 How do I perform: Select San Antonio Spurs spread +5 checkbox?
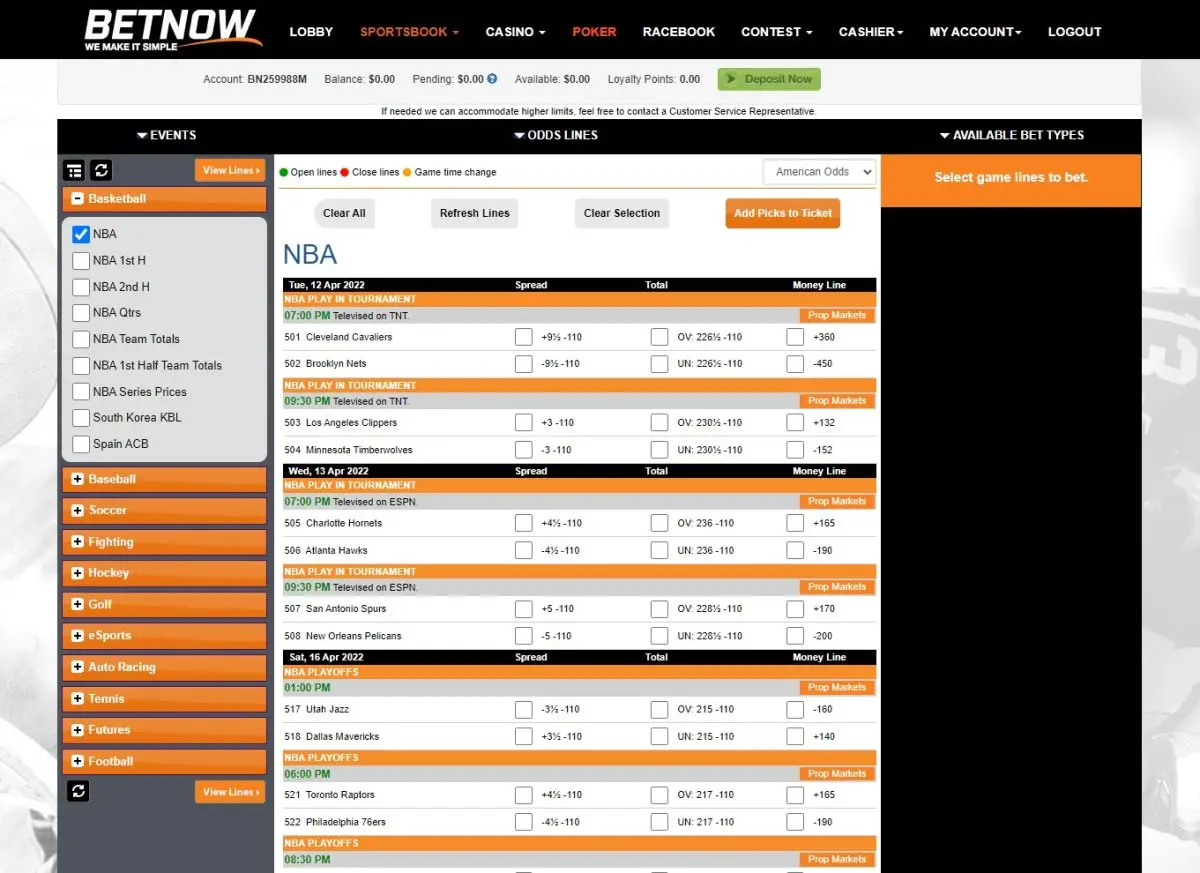[523, 609]
